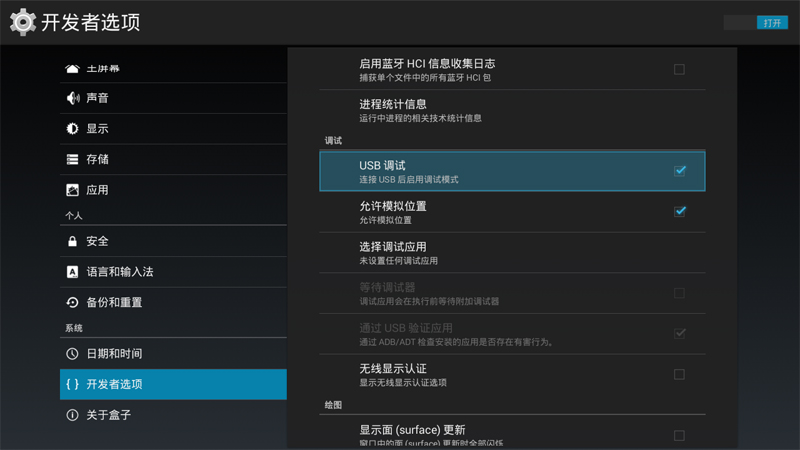The height and width of the screenshot is (450, 800).
Task: Click the restore icon next to 备份和重置
Action: pos(72,303)
